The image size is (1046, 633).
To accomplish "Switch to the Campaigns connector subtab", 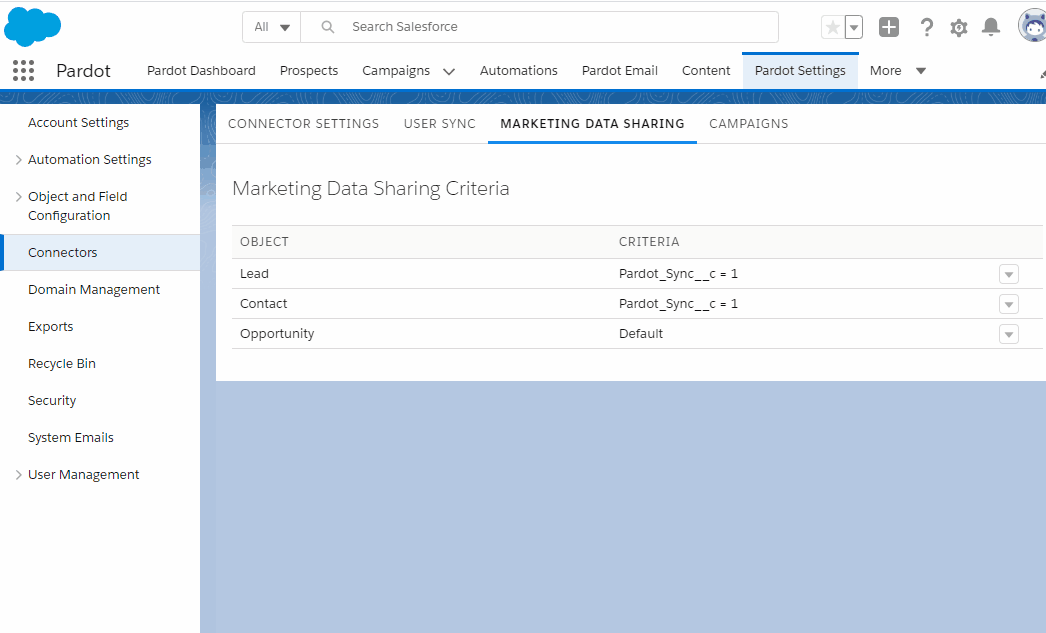I will (x=748, y=124).
